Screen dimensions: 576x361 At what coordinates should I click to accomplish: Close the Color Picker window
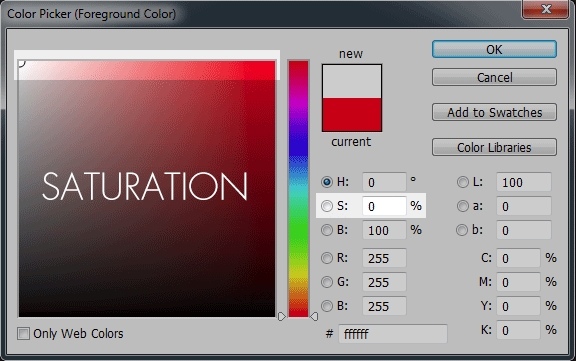(x=546, y=9)
